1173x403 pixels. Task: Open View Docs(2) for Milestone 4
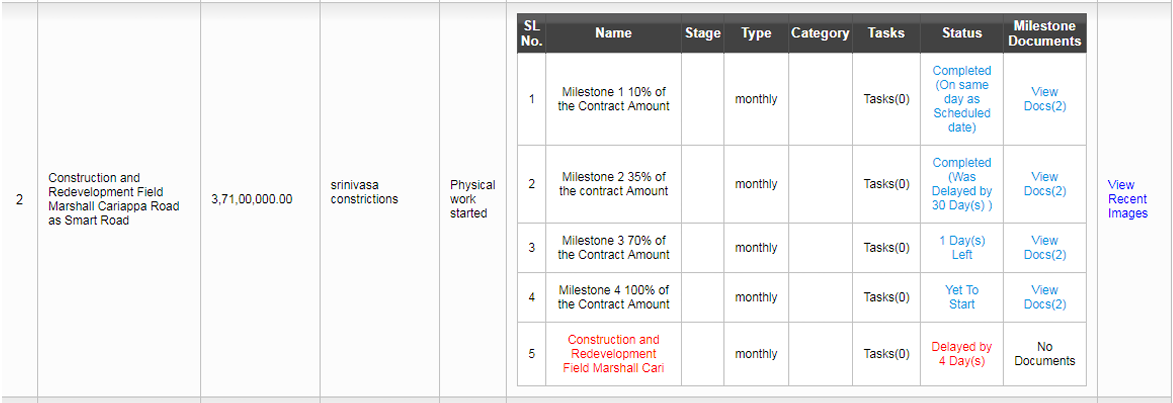[1044, 297]
